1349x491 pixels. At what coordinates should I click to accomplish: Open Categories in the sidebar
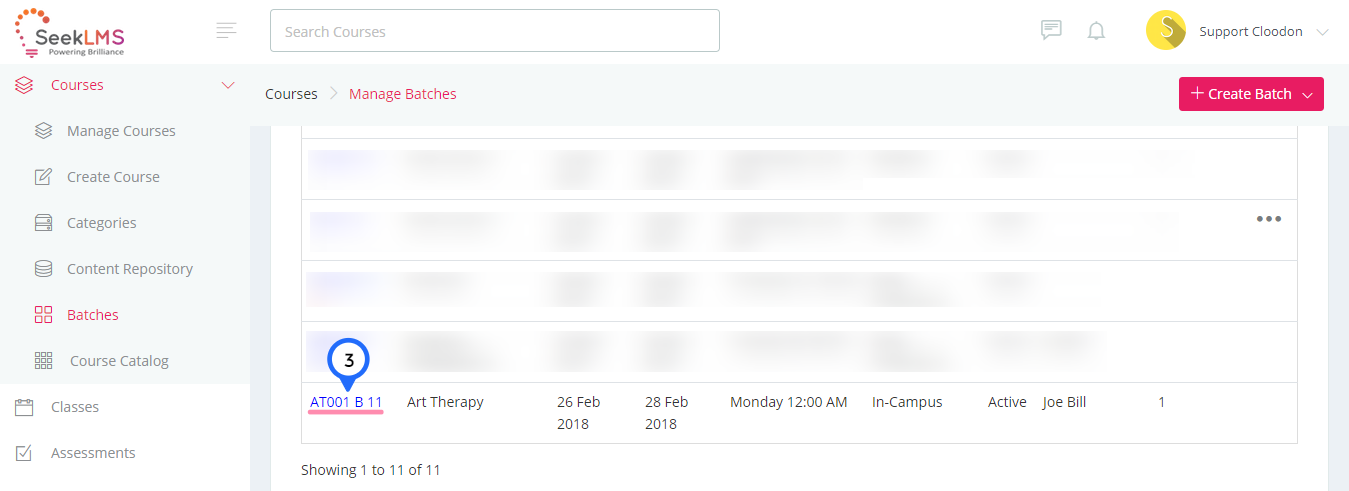pos(101,223)
